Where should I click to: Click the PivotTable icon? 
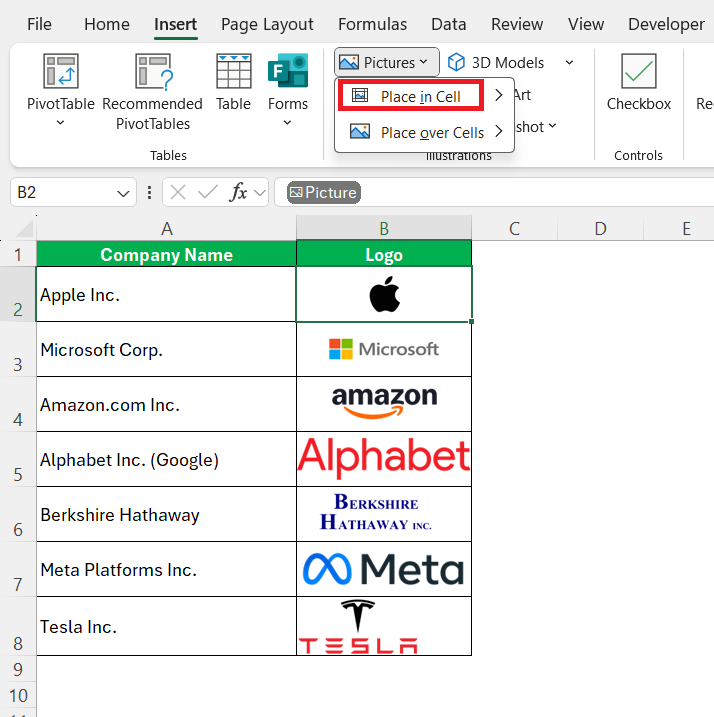coord(60,71)
